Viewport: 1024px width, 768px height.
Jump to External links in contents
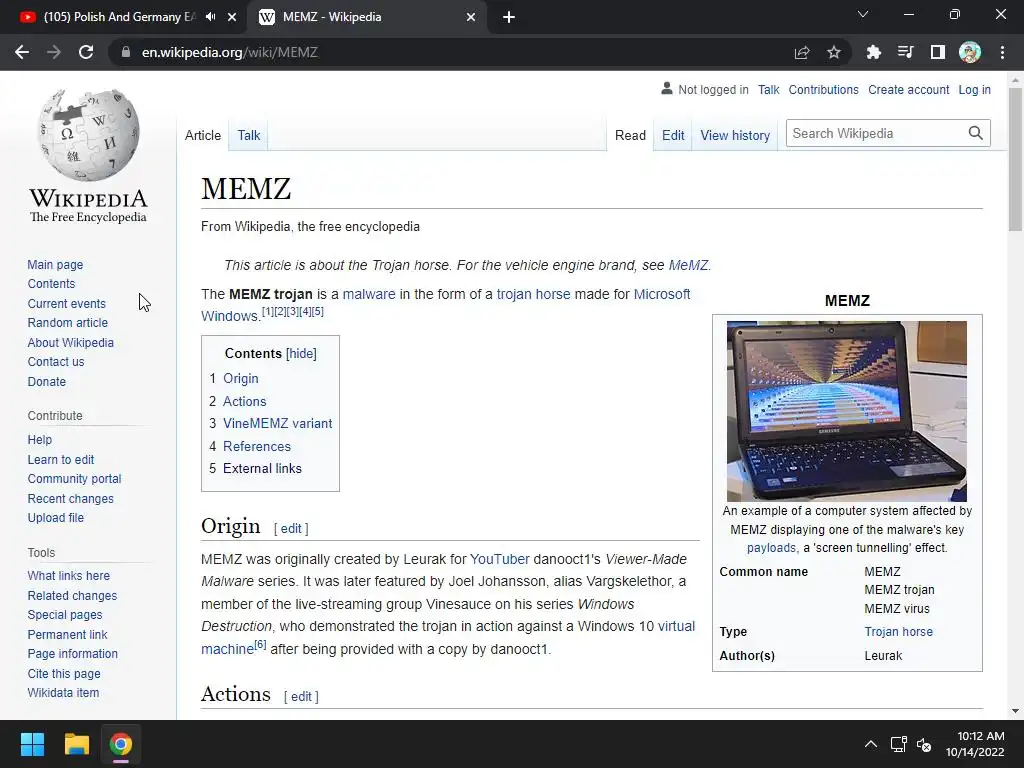click(262, 468)
